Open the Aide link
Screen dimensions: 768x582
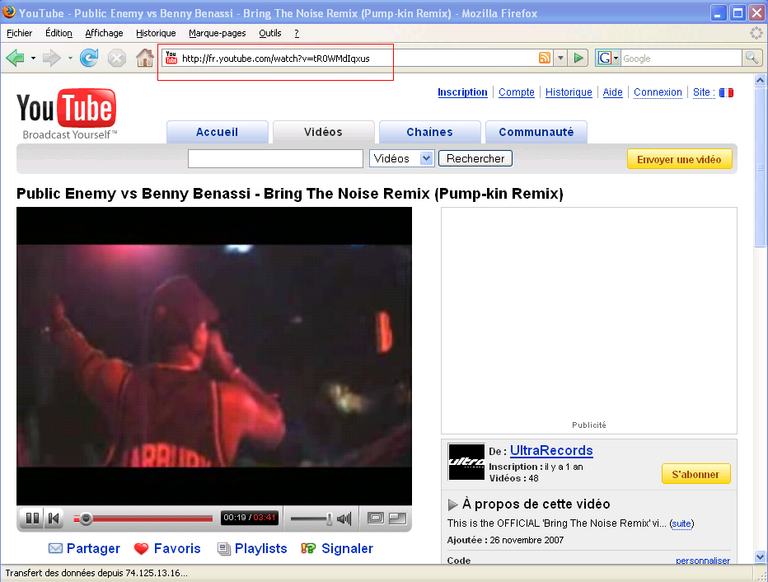pos(612,92)
